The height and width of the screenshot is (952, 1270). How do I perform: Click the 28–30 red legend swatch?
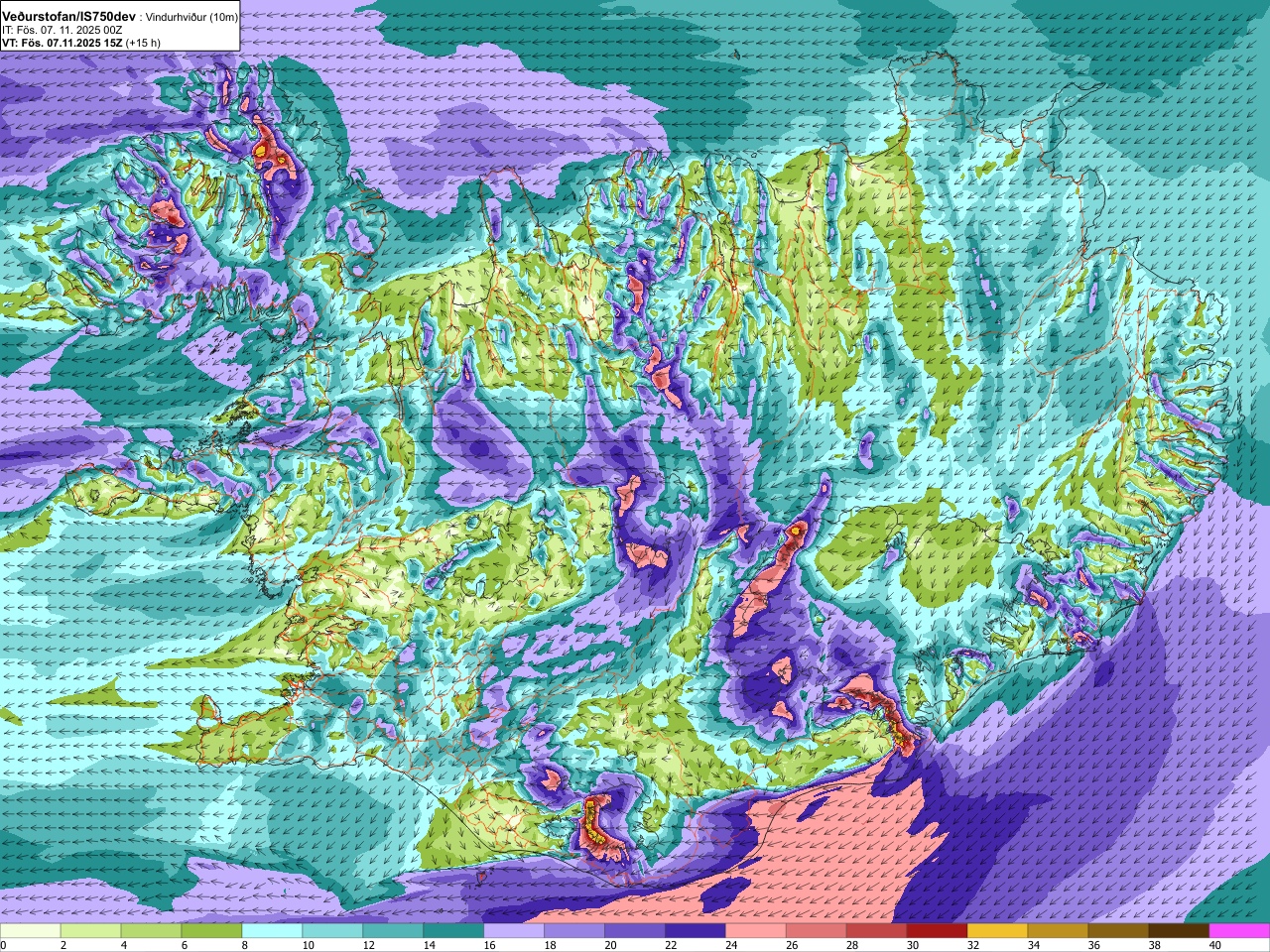coord(877,931)
